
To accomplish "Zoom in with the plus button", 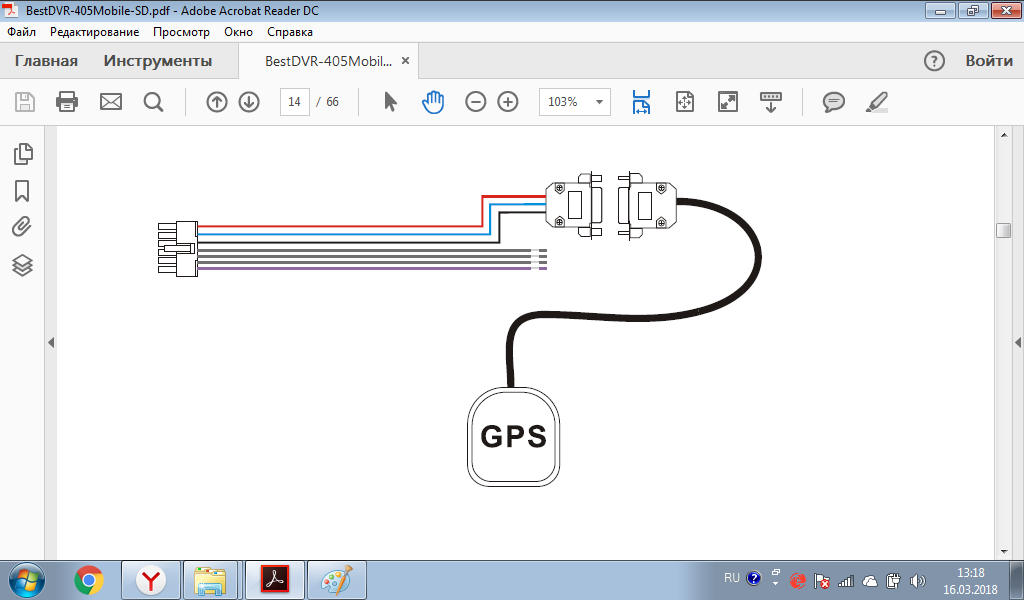I will point(508,102).
